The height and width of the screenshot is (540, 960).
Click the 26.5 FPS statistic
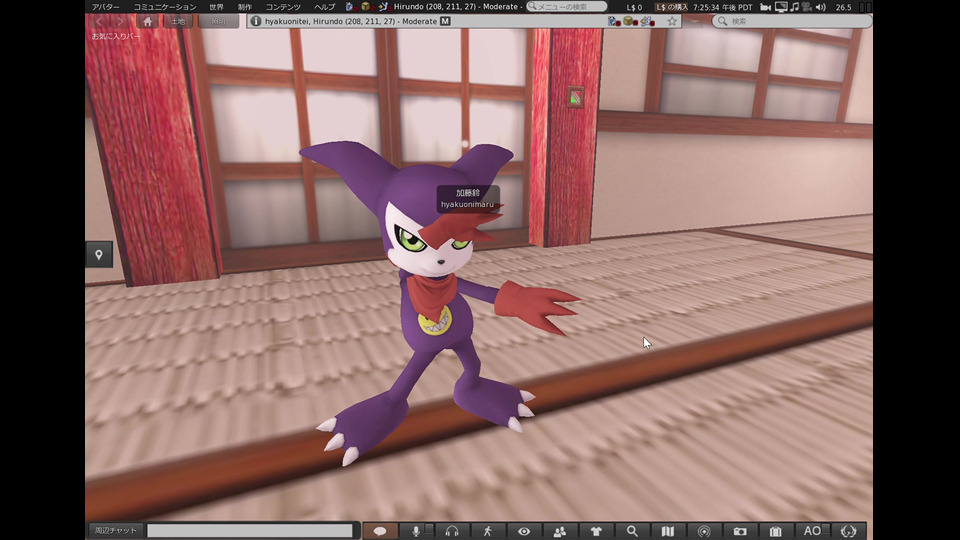843,7
